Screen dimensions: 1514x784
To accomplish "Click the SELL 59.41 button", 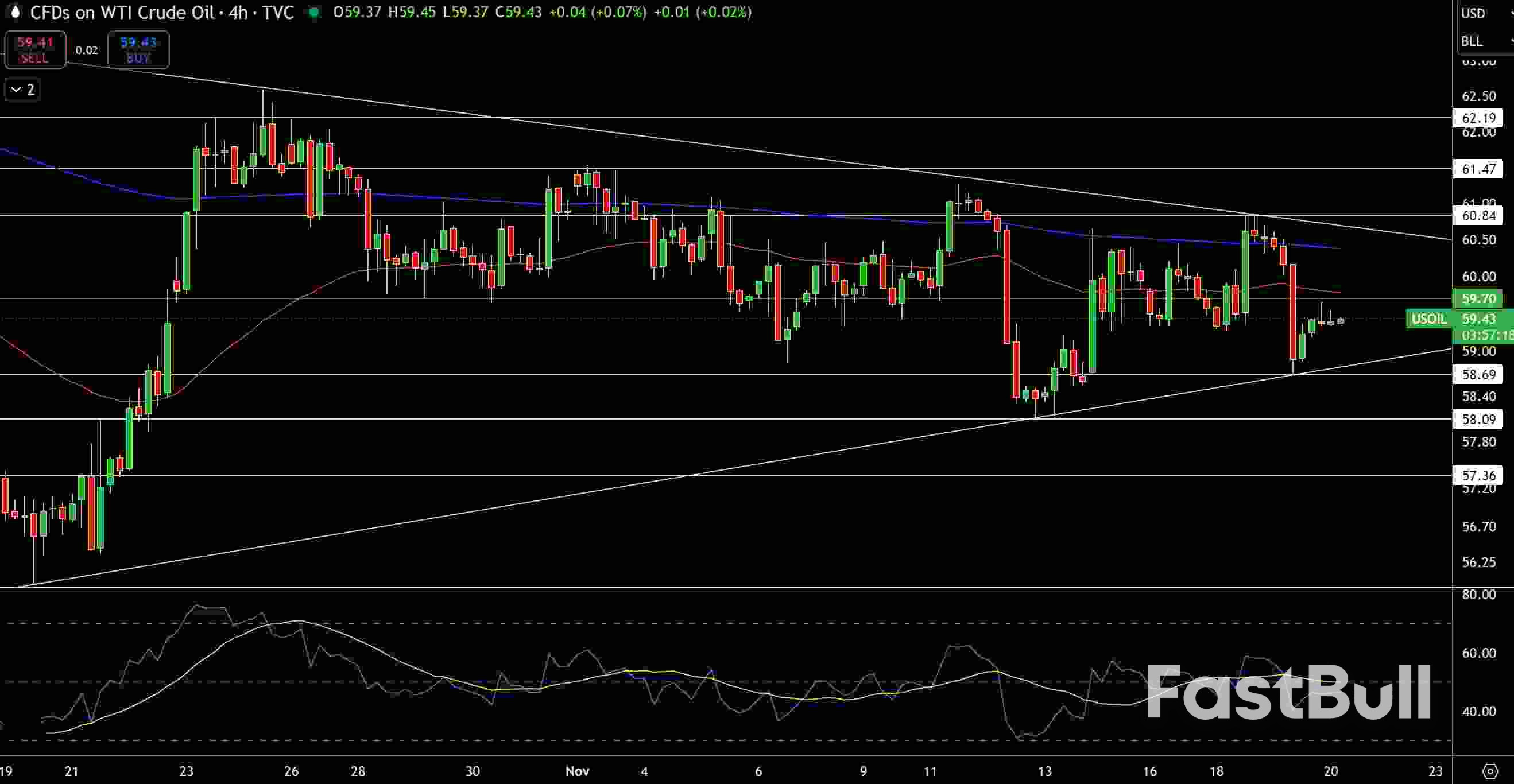I will [34, 49].
